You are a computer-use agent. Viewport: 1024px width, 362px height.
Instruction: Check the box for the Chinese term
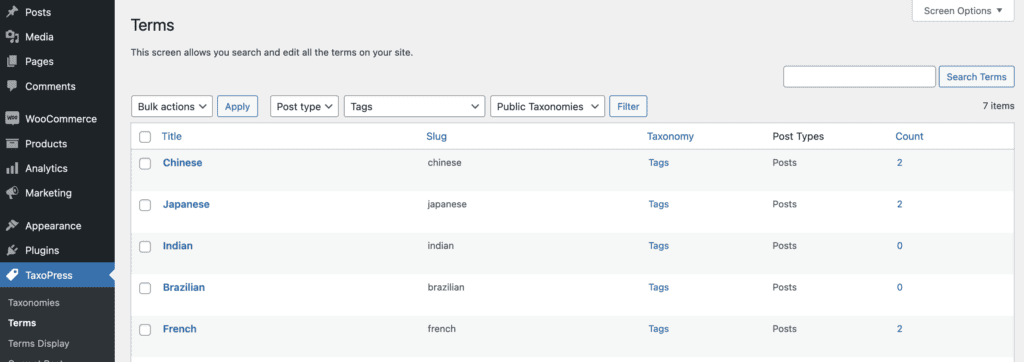145,163
